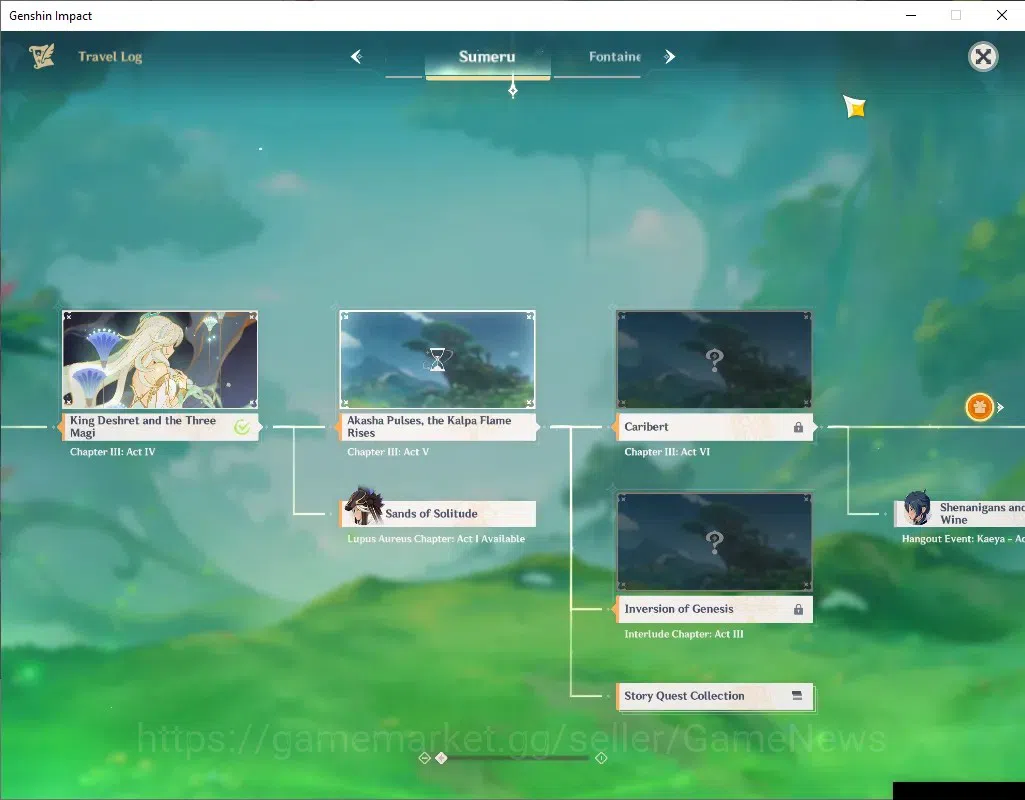Minimize the Genshin Impact window
Image resolution: width=1025 pixels, height=800 pixels.
coord(911,15)
